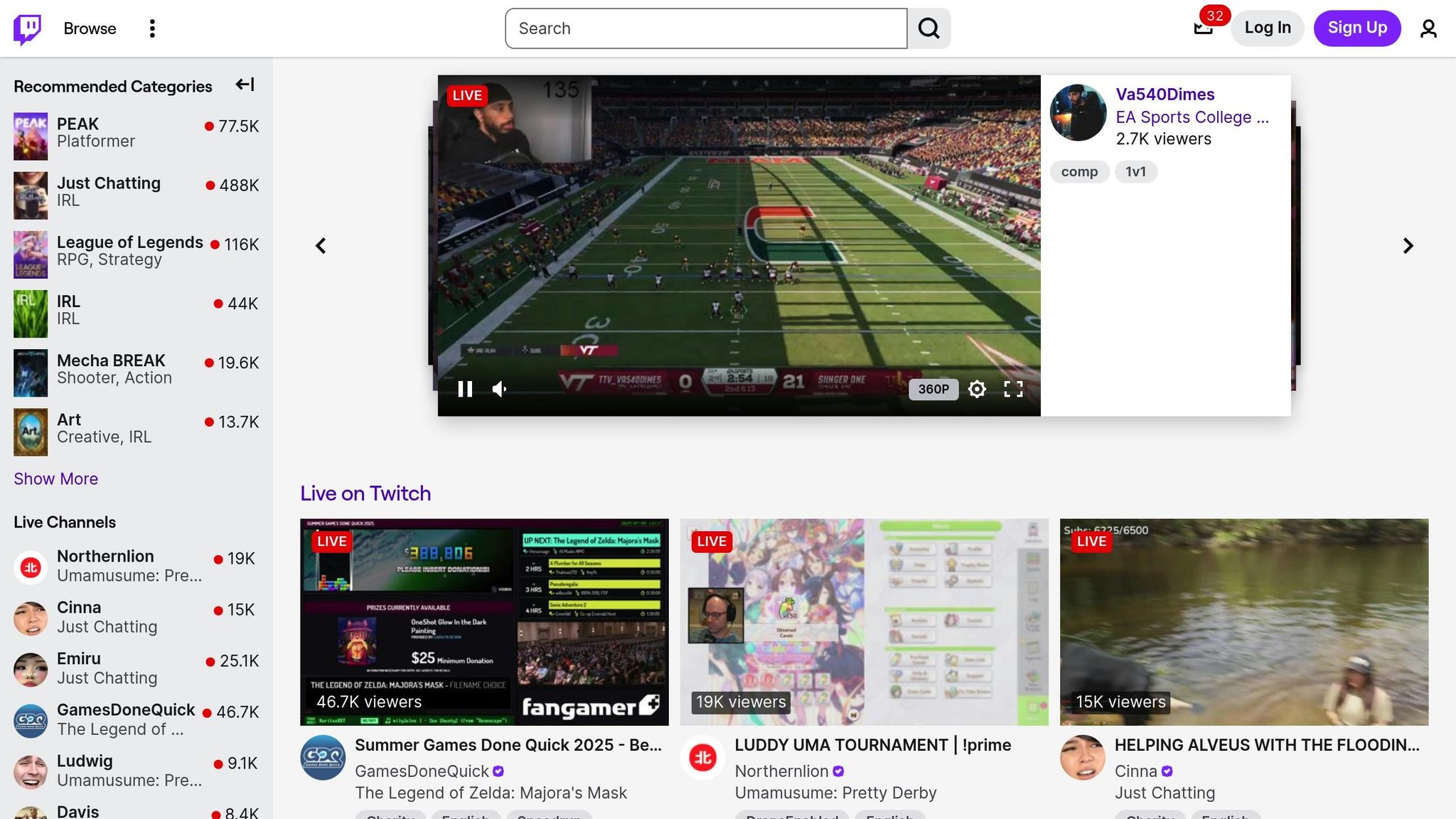Collapse the Recommended Categories sidebar

pyautogui.click(x=245, y=85)
